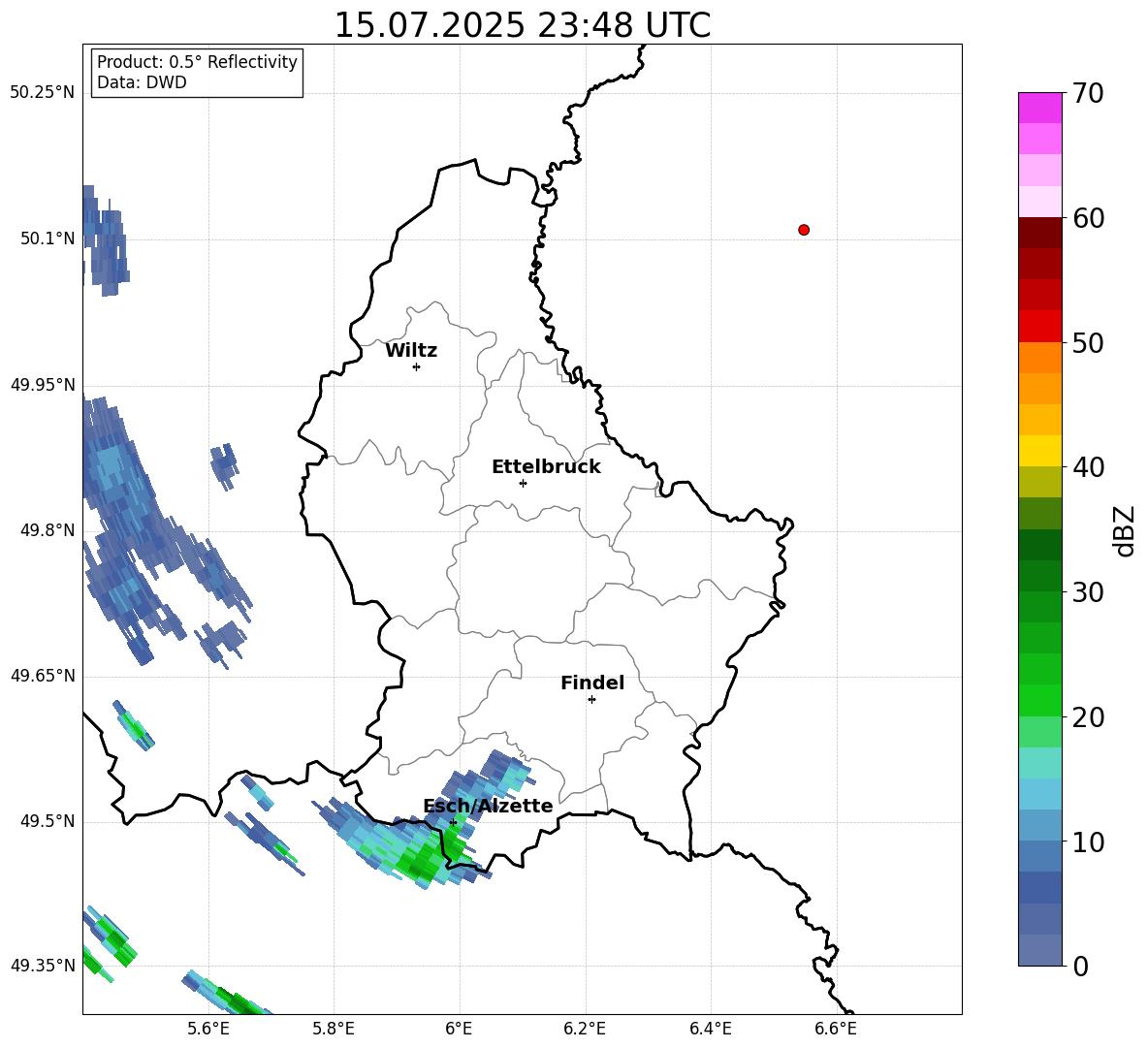The width and height of the screenshot is (1148, 1048).
Task: Click the 60 tick label on the colorbar
Action: point(1088,218)
